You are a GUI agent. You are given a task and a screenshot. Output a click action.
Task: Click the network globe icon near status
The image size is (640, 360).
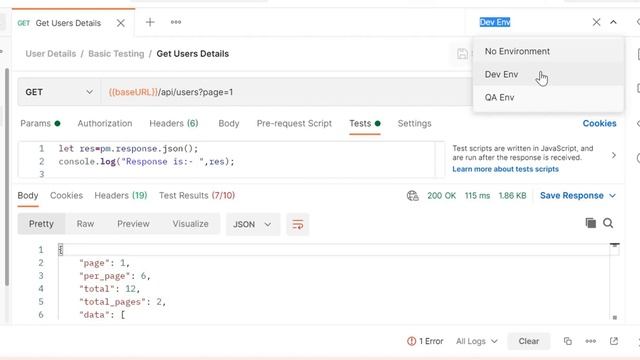pyautogui.click(x=413, y=196)
